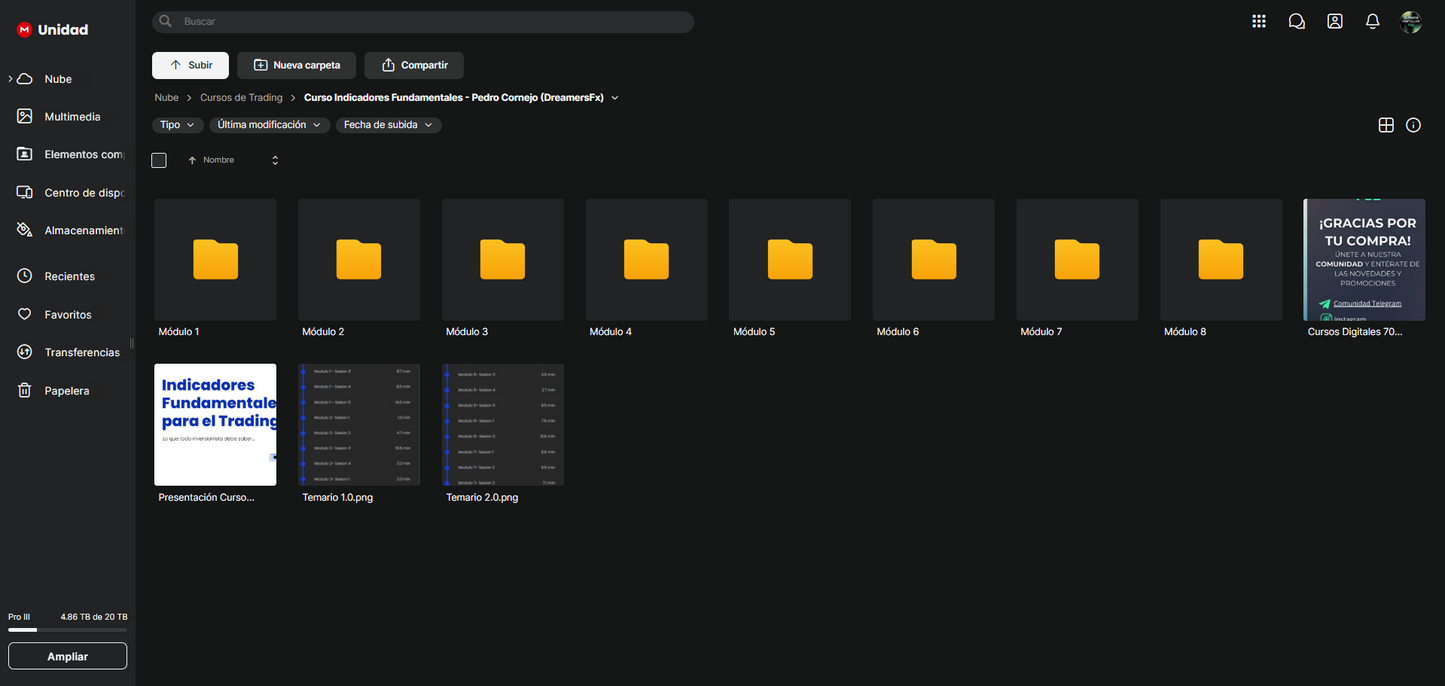Tick the select-all checkbox
This screenshot has height=686, width=1445.
point(159,160)
